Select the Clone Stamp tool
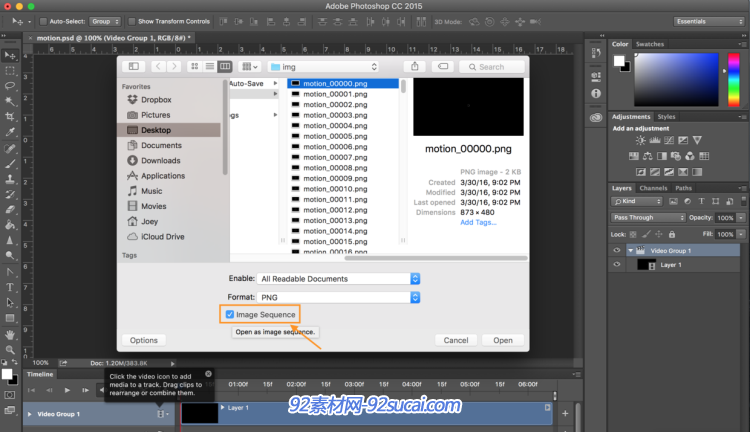This screenshot has height=432, width=750. pyautogui.click(x=10, y=179)
